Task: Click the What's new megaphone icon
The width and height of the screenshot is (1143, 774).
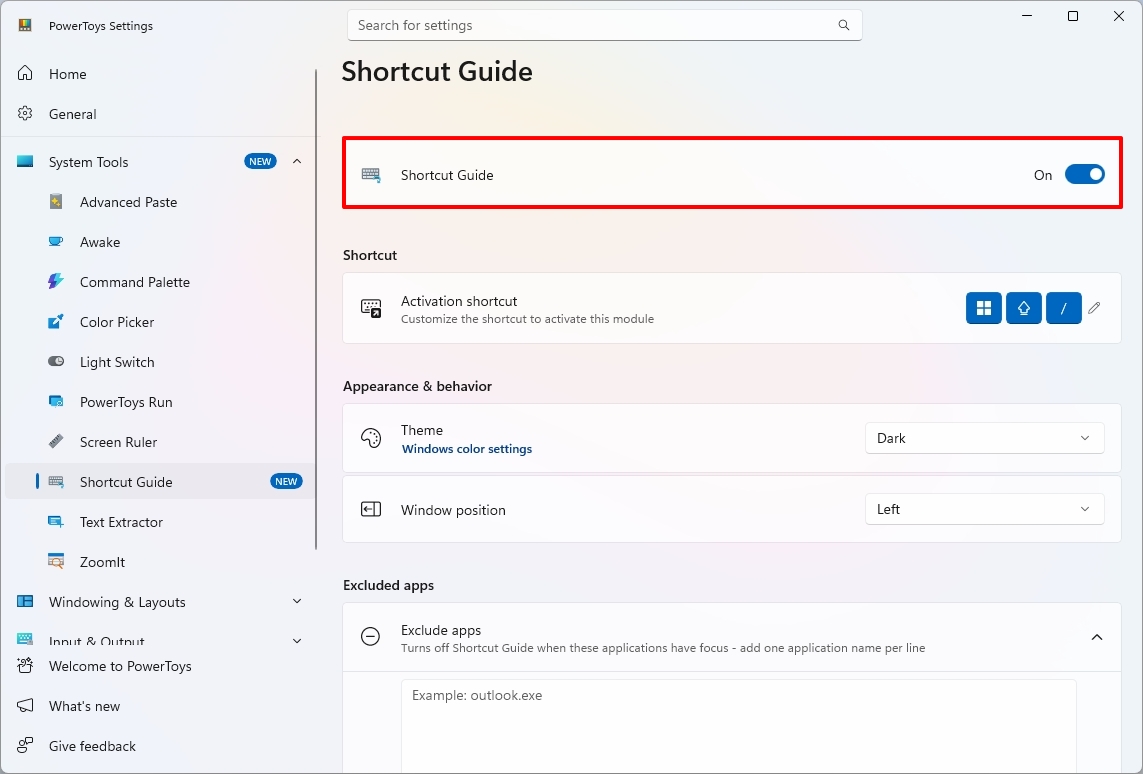Action: click(x=26, y=705)
